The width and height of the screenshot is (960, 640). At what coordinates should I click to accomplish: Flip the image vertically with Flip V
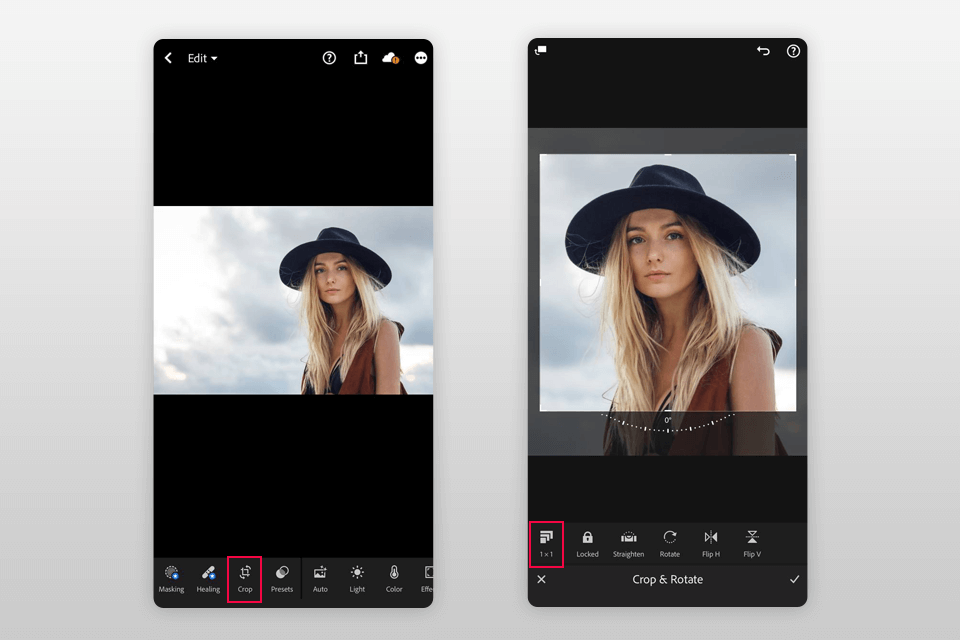coord(752,544)
